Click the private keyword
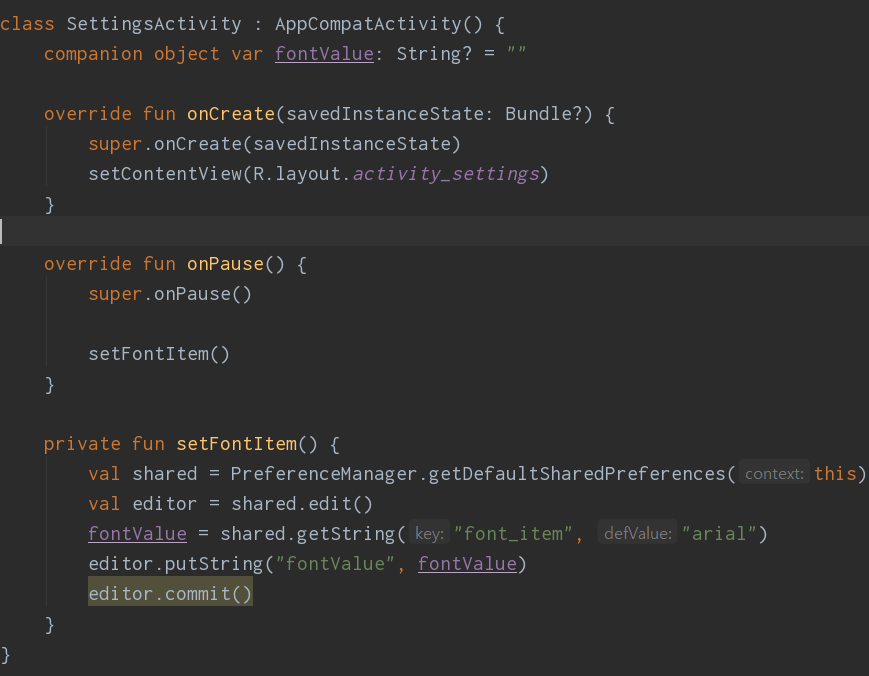This screenshot has height=676, width=869. (x=82, y=444)
